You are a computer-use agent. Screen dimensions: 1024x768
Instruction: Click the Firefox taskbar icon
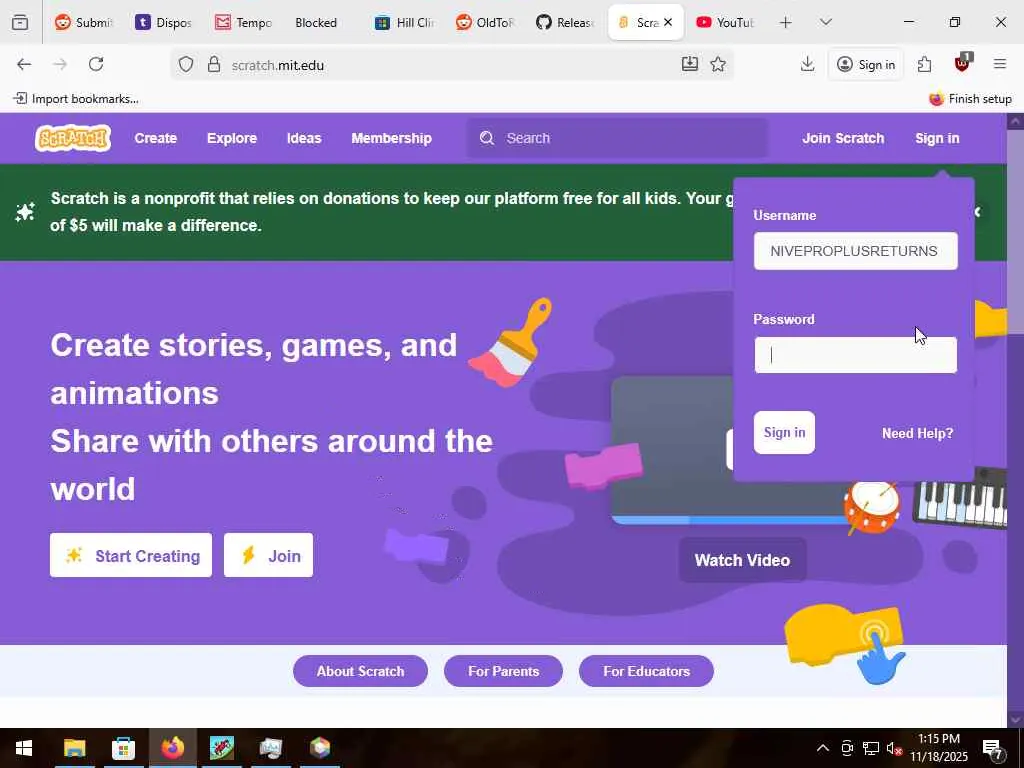pyautogui.click(x=172, y=748)
